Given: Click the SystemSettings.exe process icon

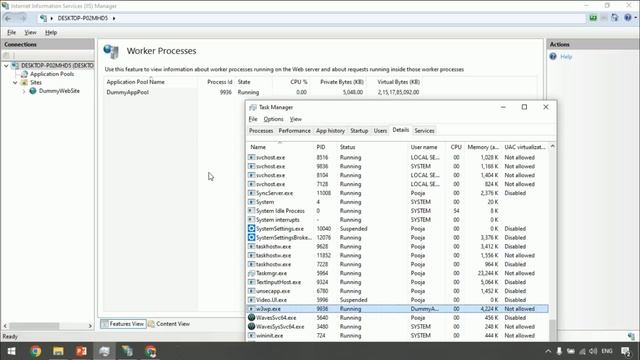Looking at the screenshot, I should [x=251, y=229].
